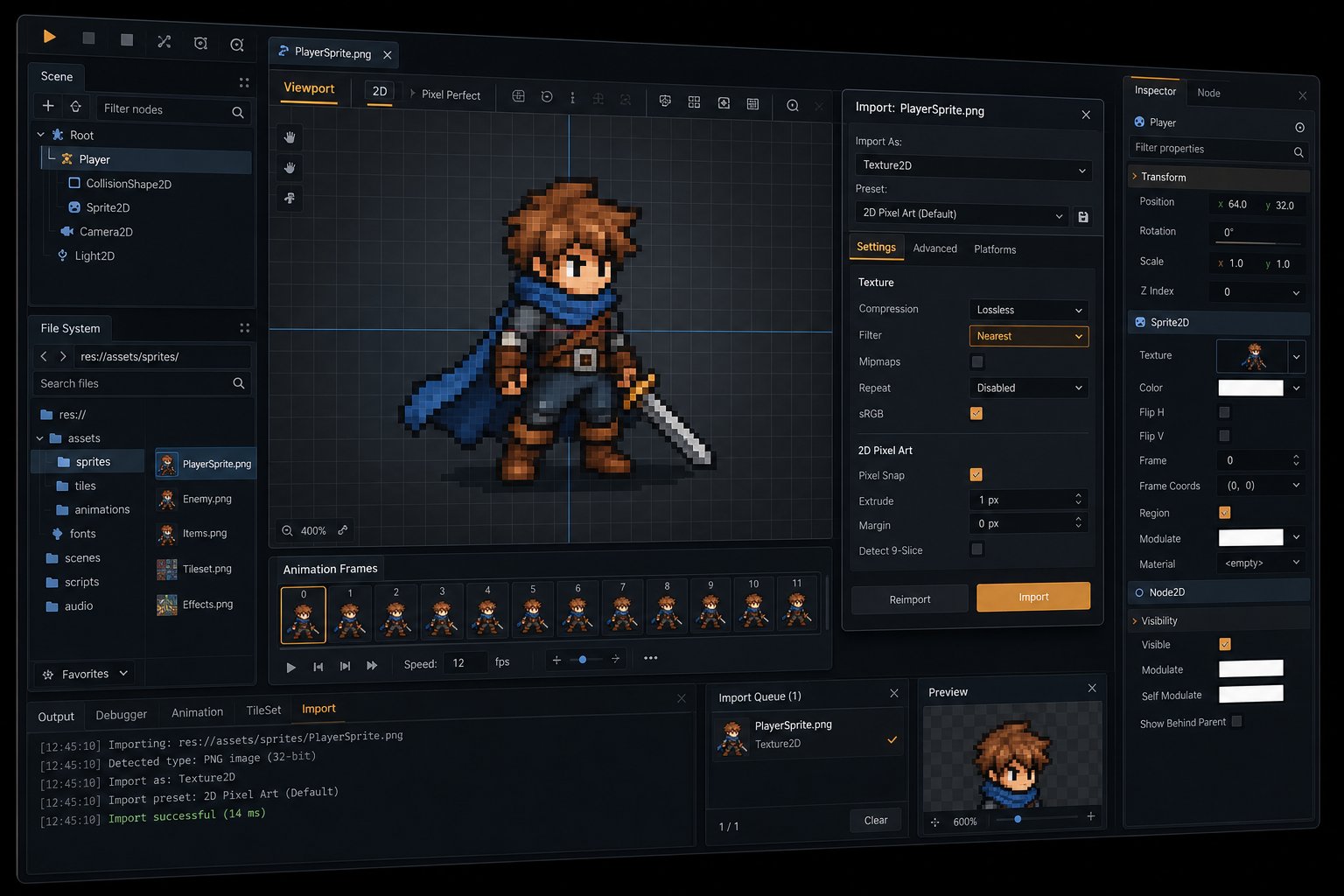The height and width of the screenshot is (896, 1344).
Task: Jump to first animation frame
Action: pos(318,667)
